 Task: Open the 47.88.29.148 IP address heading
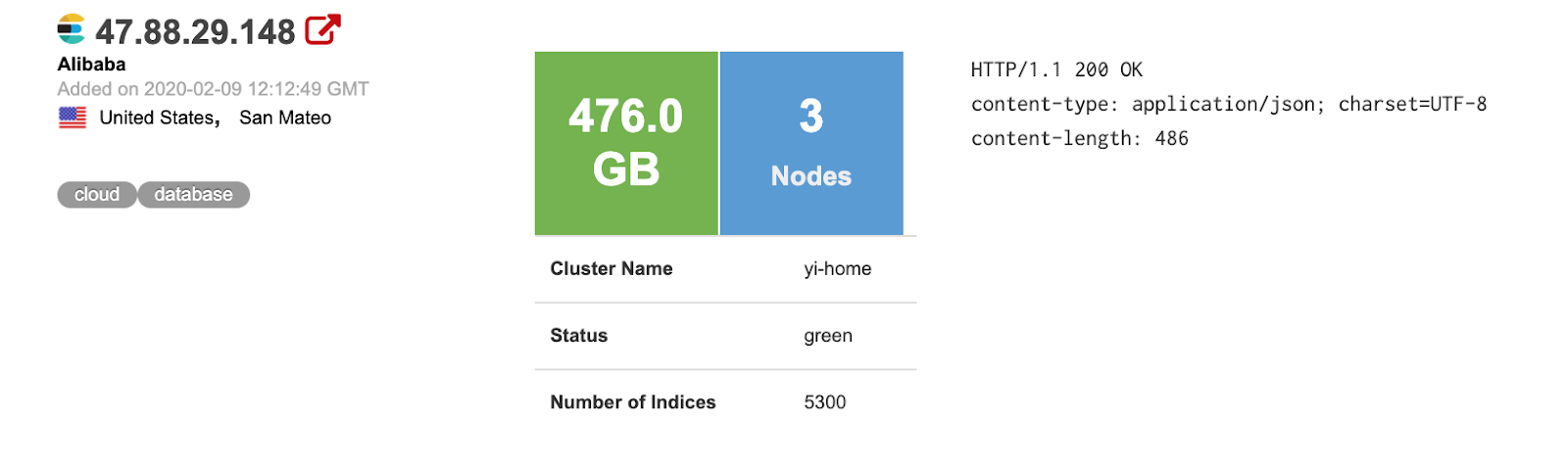pos(195,32)
